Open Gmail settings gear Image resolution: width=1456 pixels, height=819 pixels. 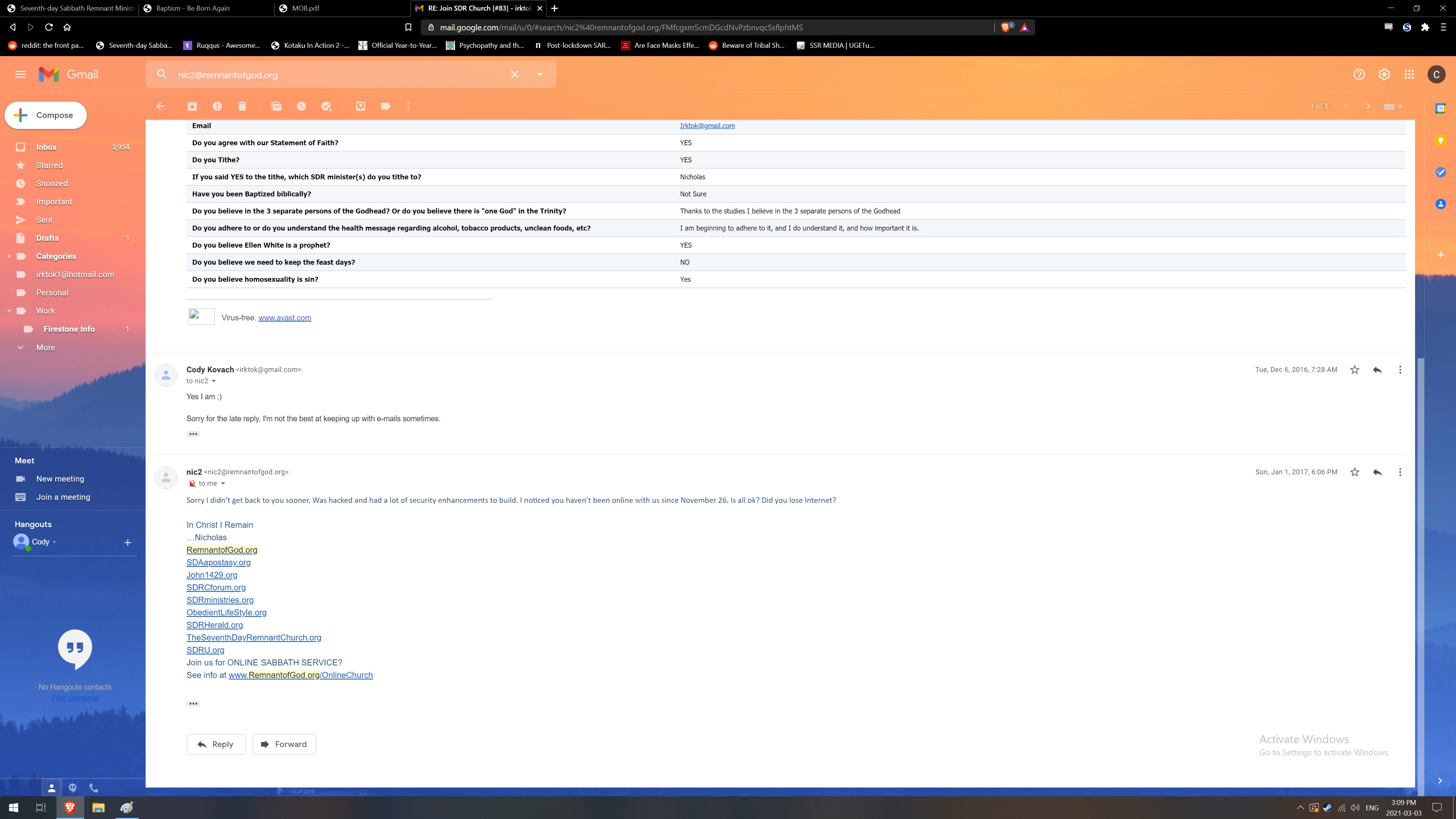(x=1384, y=75)
